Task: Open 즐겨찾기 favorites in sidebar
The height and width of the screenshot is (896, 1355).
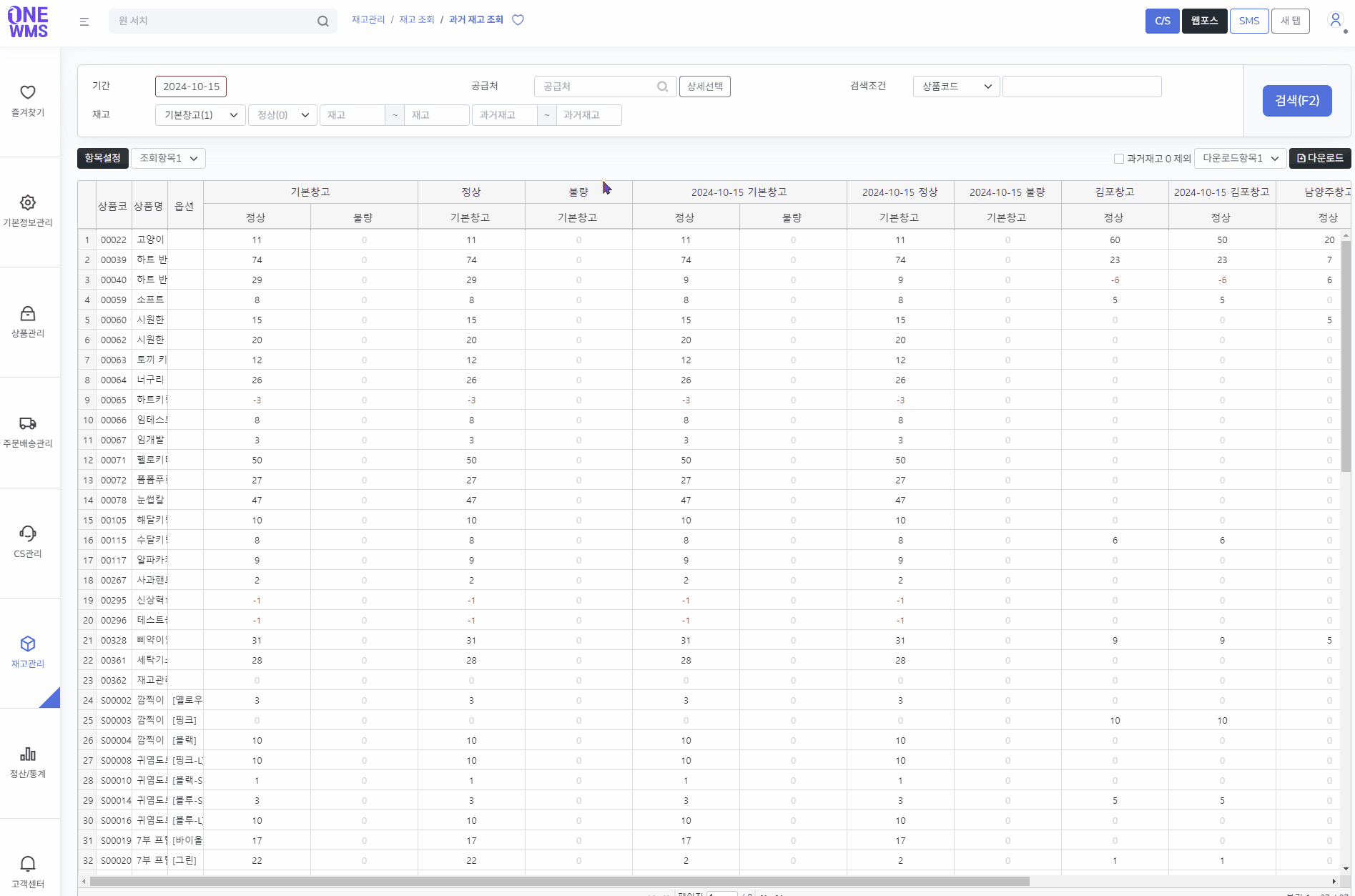Action: click(x=28, y=102)
